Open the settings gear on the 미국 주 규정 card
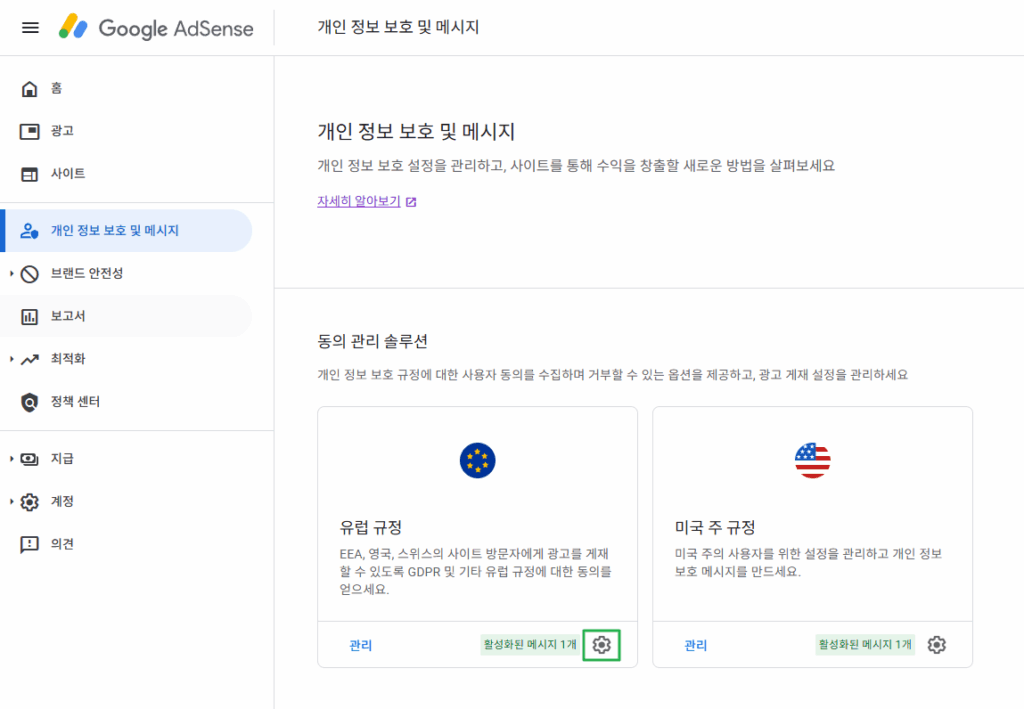Screen dimensions: 1024x709 [x=936, y=645]
